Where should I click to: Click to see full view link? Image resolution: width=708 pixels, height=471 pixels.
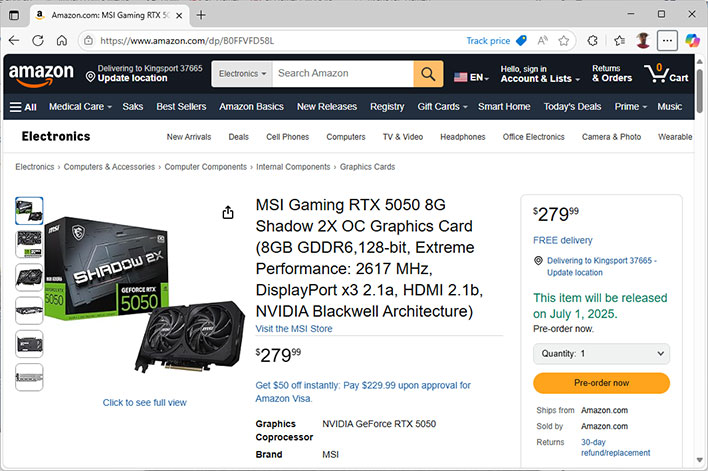(144, 402)
